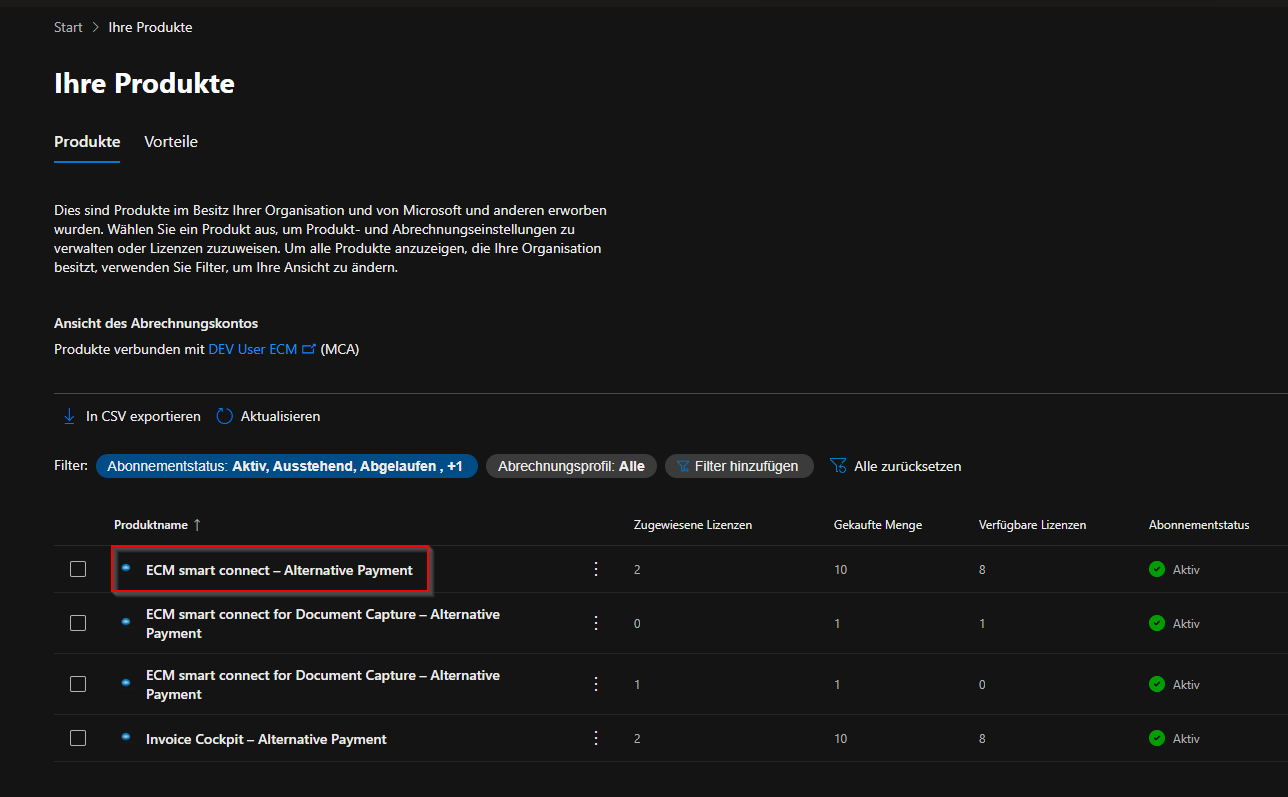Click the external link icon next to DEV User ECM
The height and width of the screenshot is (797, 1288).
coord(308,350)
